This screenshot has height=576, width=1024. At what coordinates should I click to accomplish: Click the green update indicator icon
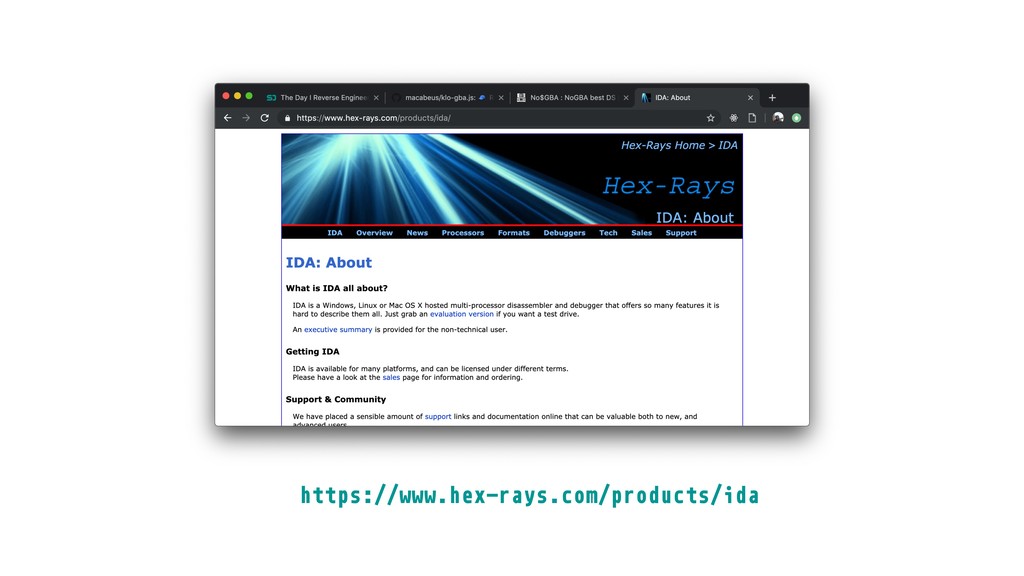point(796,118)
